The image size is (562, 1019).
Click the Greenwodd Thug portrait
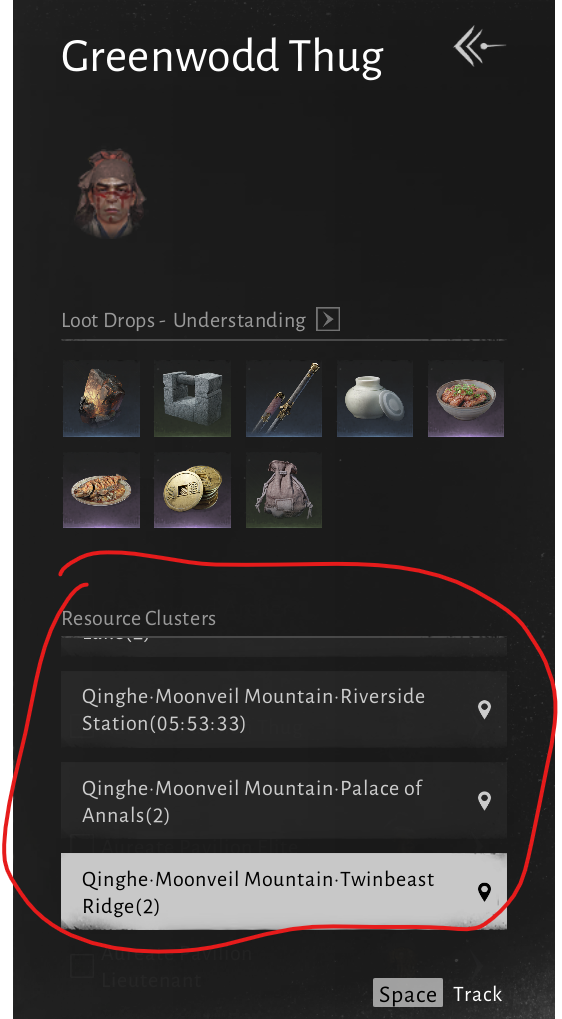(109, 193)
